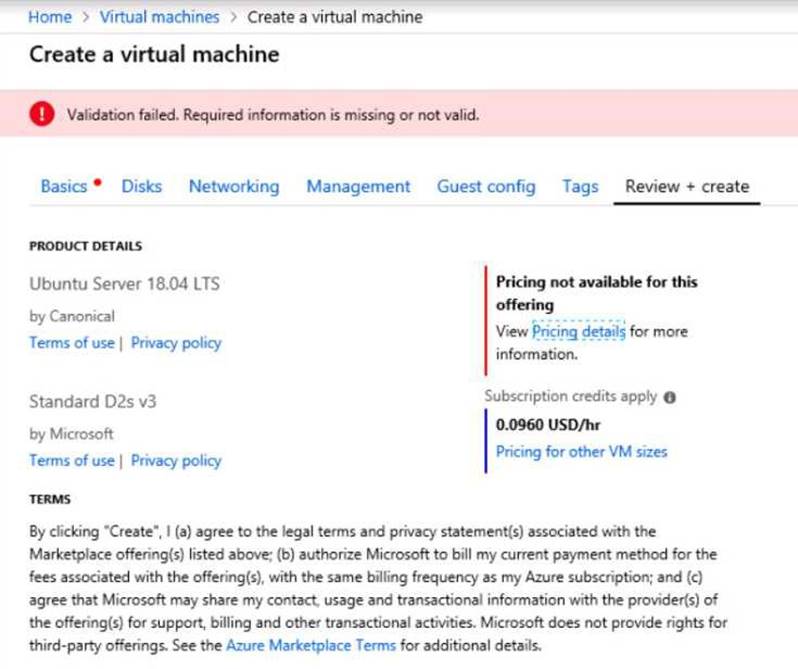Click Pricing not available for this offering
Image resolution: width=798 pixels, height=669 pixels.
point(596,293)
